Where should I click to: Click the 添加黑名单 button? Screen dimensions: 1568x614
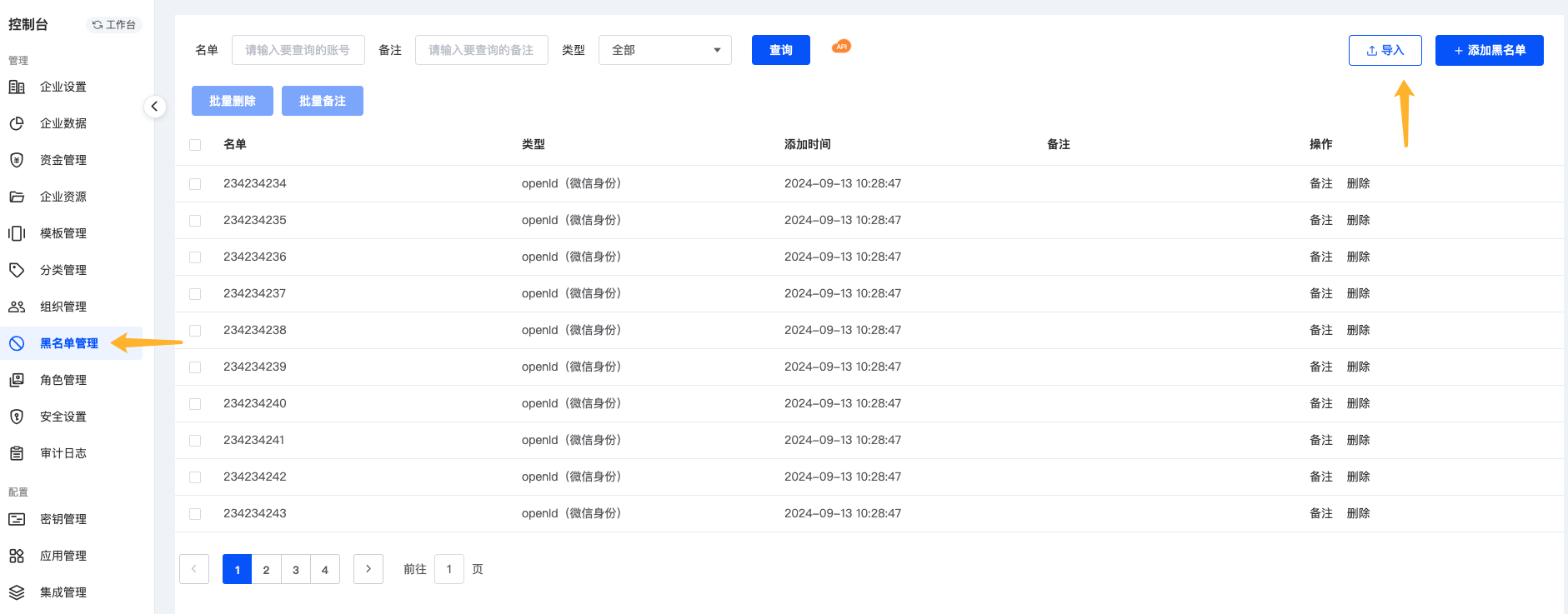(1489, 50)
